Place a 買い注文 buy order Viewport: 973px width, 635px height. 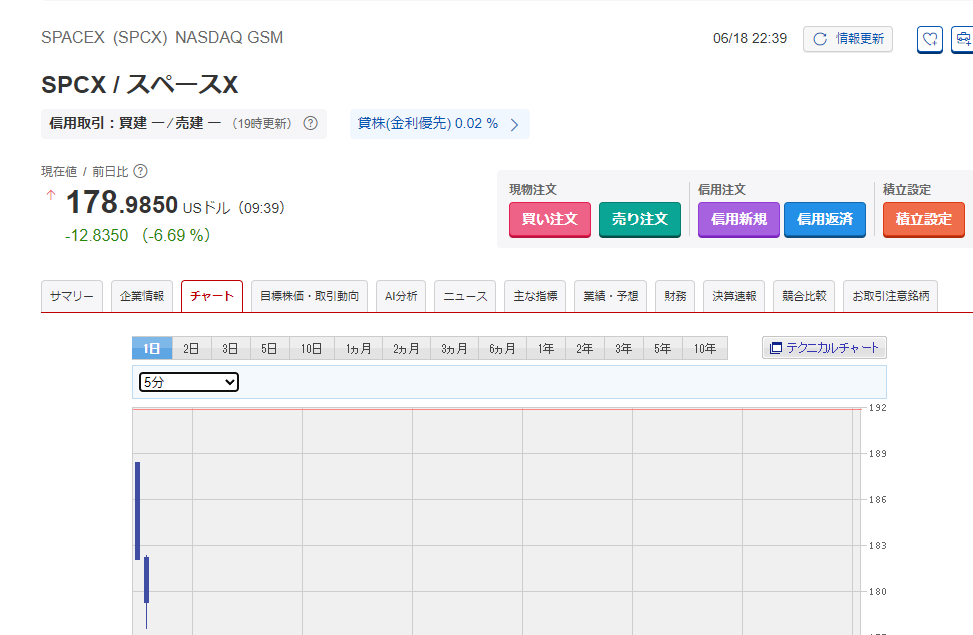[550, 219]
